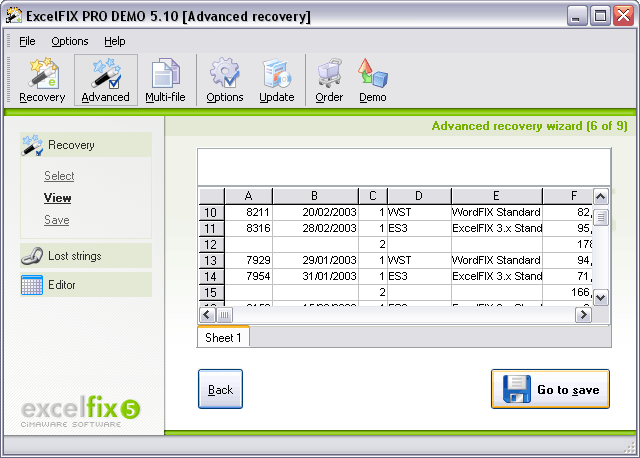Image resolution: width=640 pixels, height=458 pixels.
Task: Select row 13 header
Action: [x=211, y=260]
